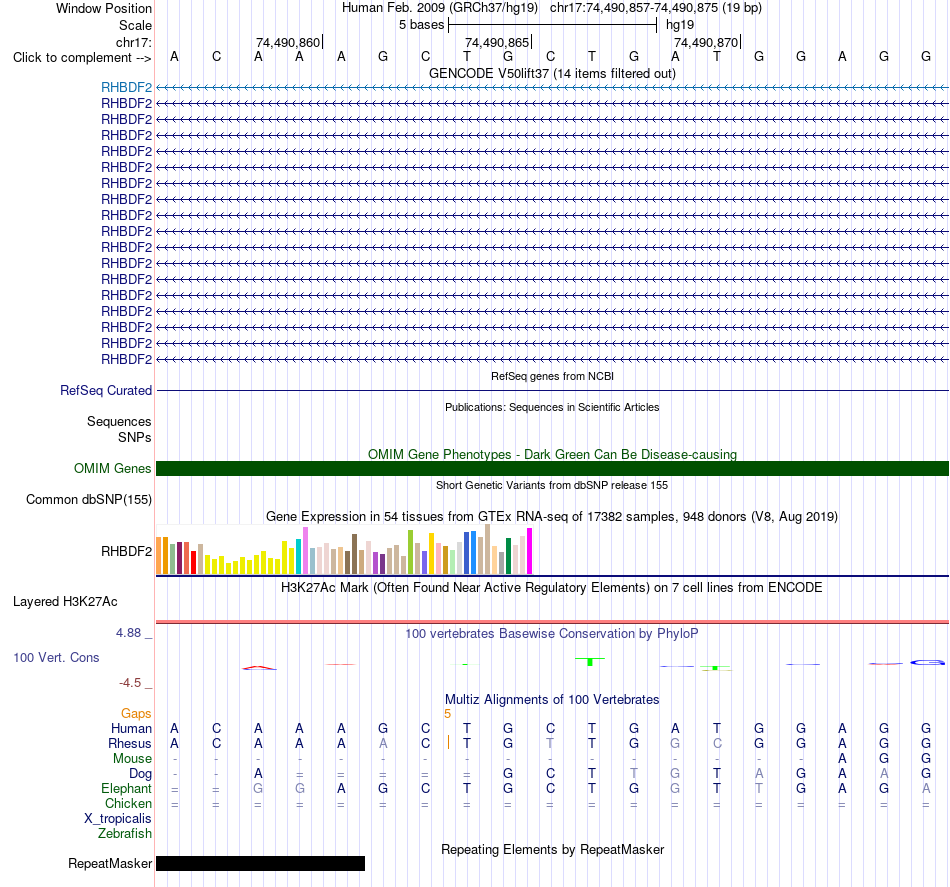Click the 74,490,860 coordinate tick label
Viewport: 950px width, 887px height.
[288, 42]
